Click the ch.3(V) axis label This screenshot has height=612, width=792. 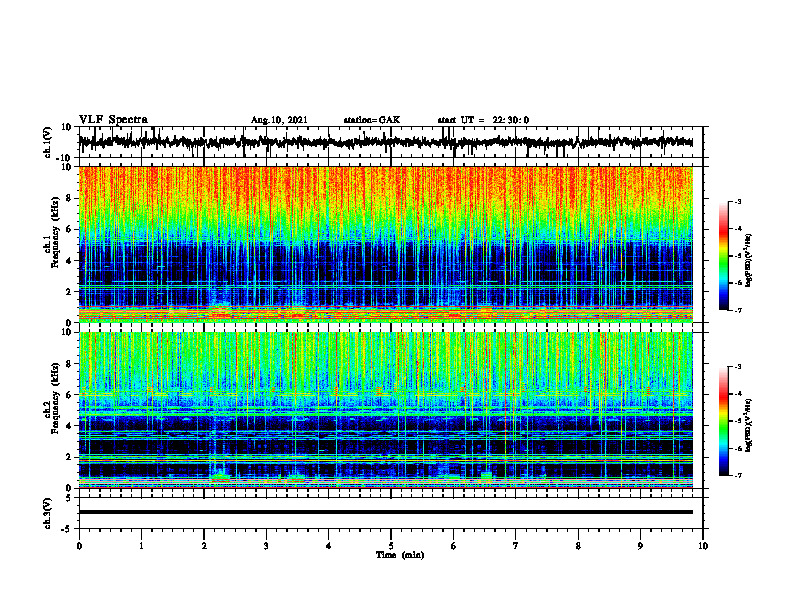click(x=47, y=514)
